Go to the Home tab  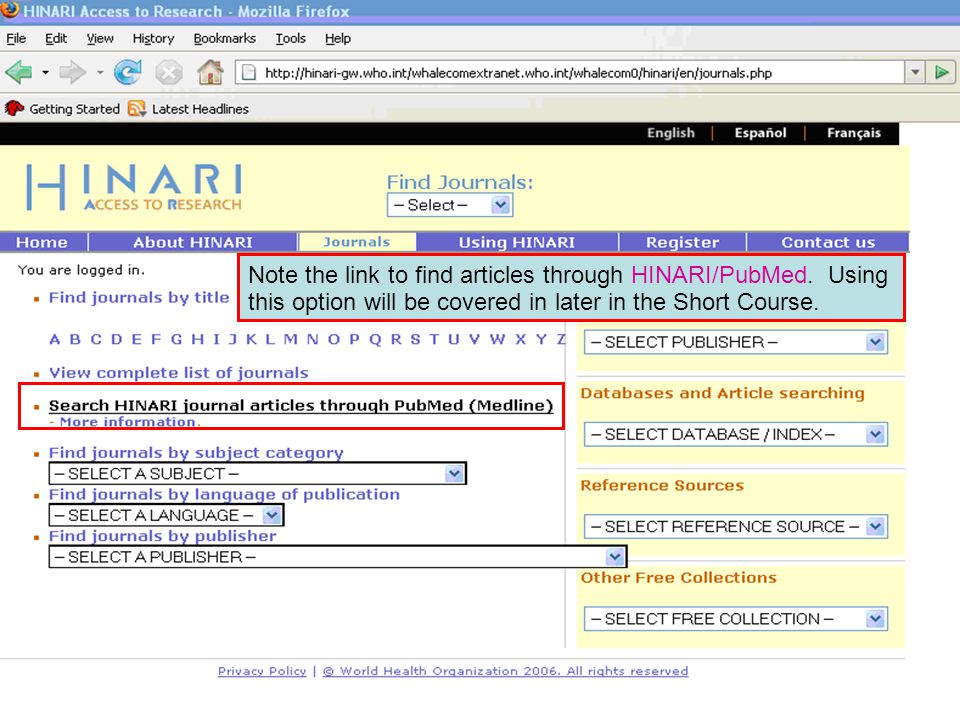(x=42, y=242)
